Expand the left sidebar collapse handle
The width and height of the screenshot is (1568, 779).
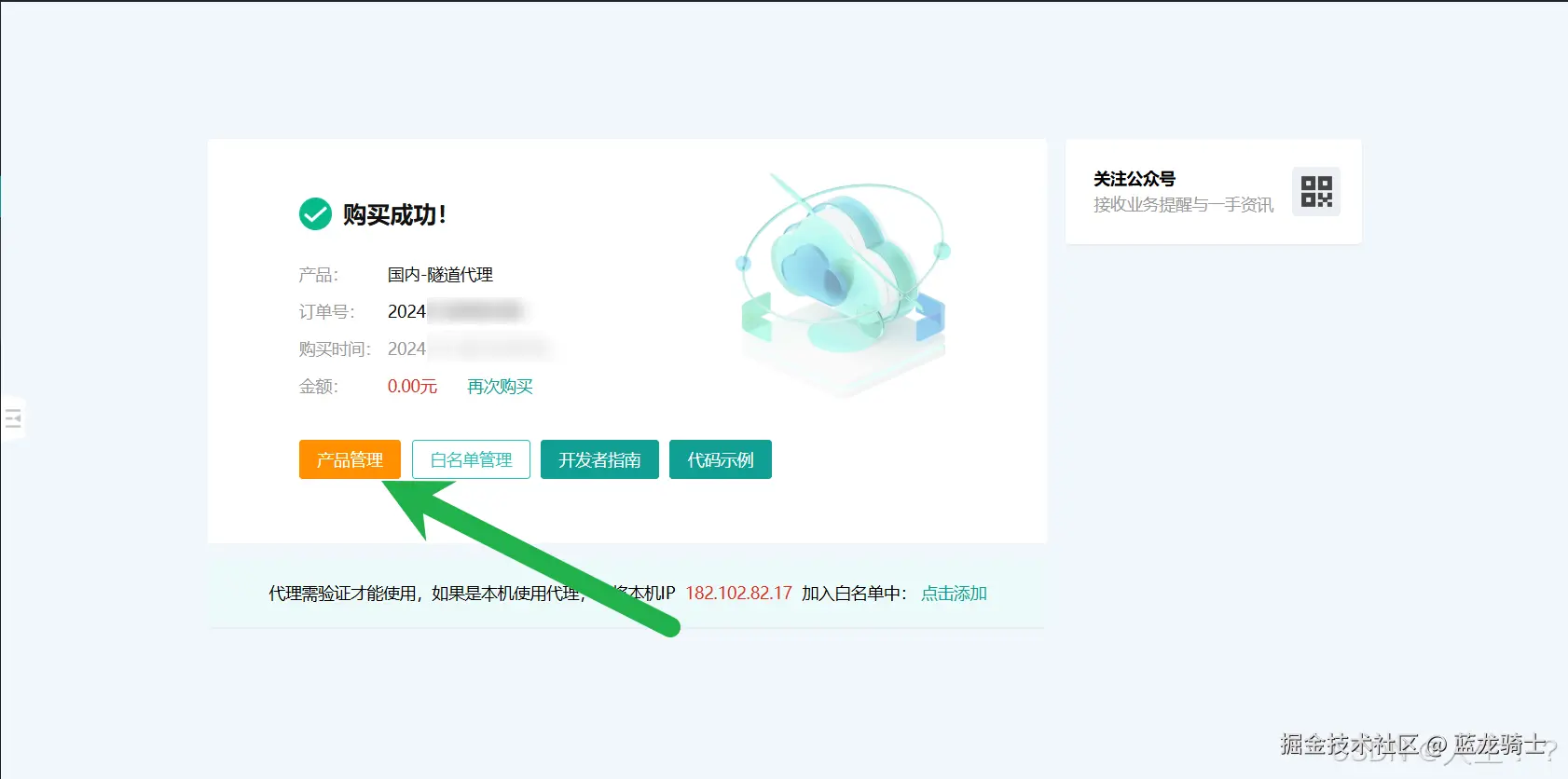point(13,418)
